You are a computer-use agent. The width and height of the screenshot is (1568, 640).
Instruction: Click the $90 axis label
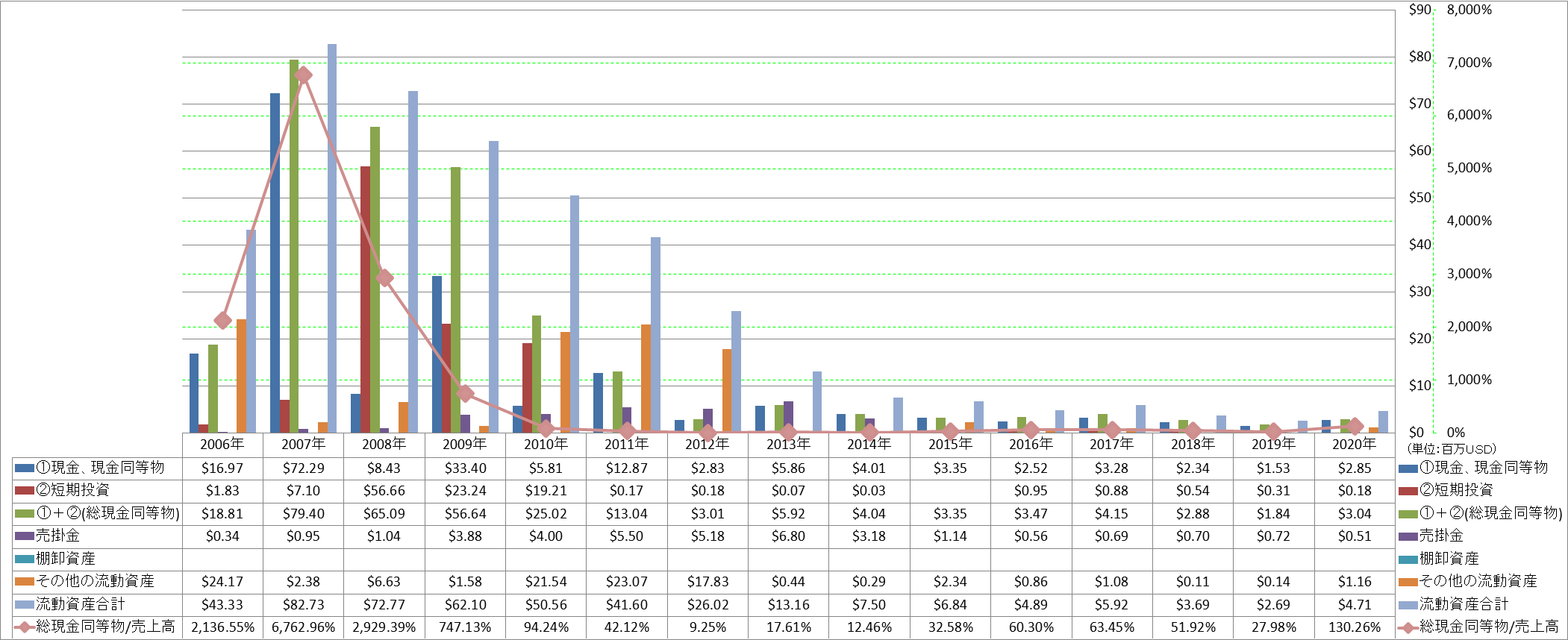(x=1420, y=10)
